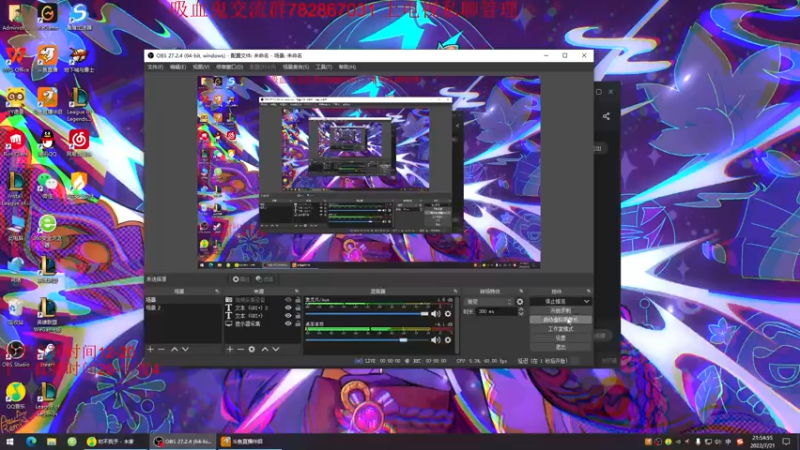Open the Windows Start menu
The width and height of the screenshot is (800, 450).
[10, 441]
